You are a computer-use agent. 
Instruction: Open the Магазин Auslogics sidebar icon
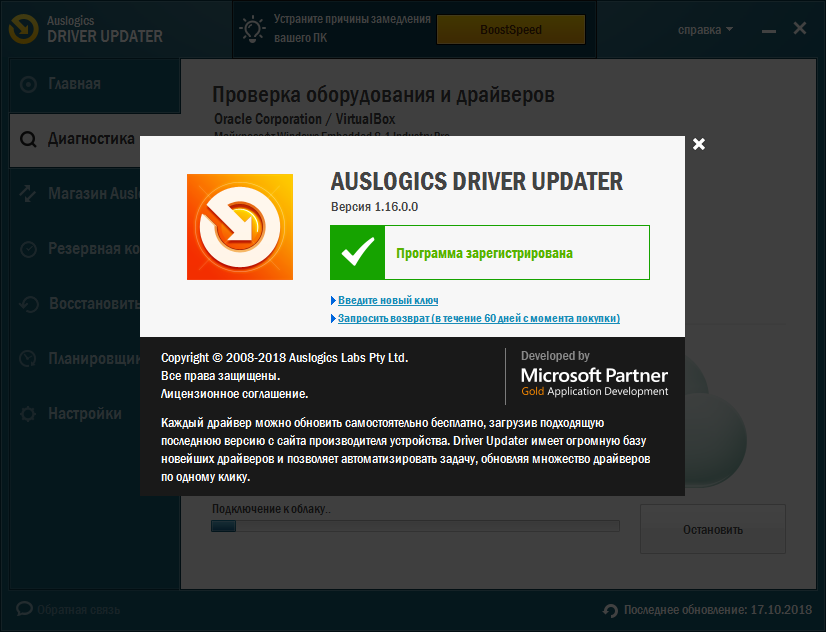coord(27,194)
